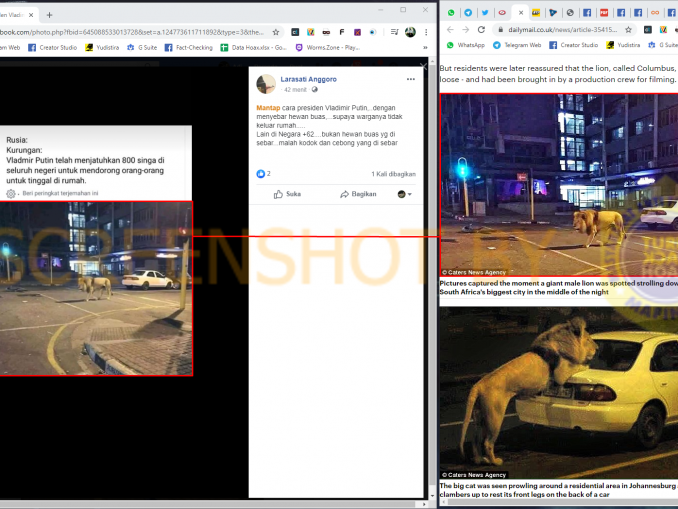Switch to the yellow AFP icon tab
This screenshot has width=678, height=509.
(536, 13)
